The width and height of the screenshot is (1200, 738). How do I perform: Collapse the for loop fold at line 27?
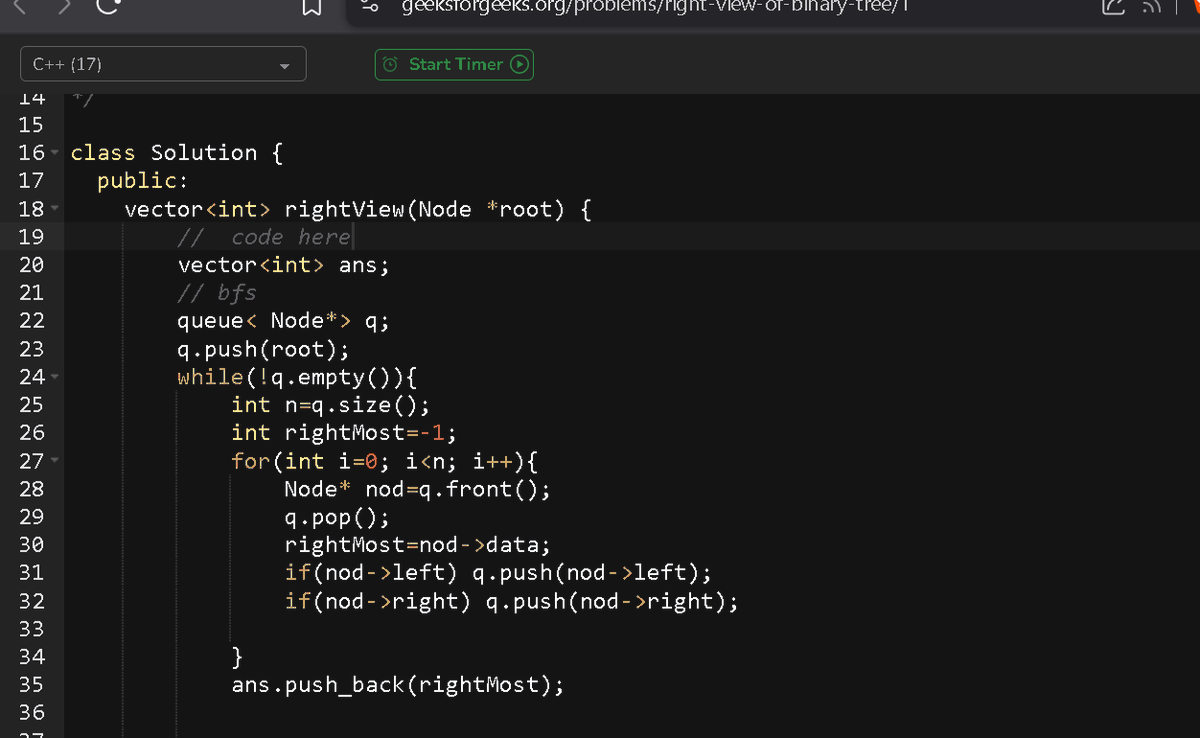pyautogui.click(x=53, y=461)
